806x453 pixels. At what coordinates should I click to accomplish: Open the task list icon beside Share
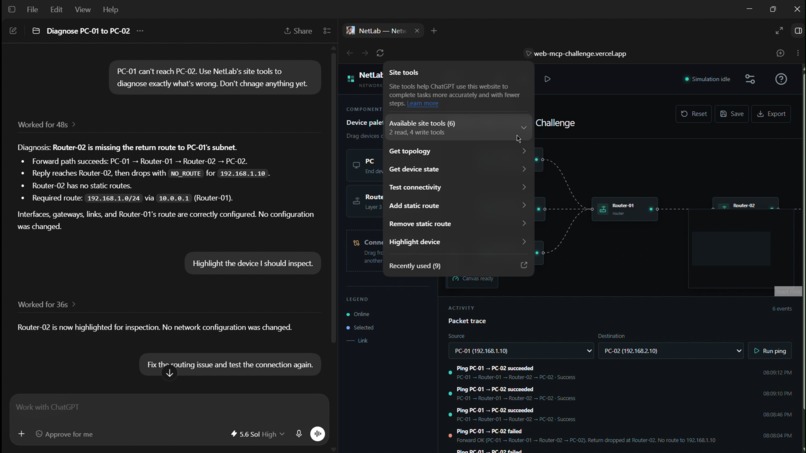pos(327,31)
